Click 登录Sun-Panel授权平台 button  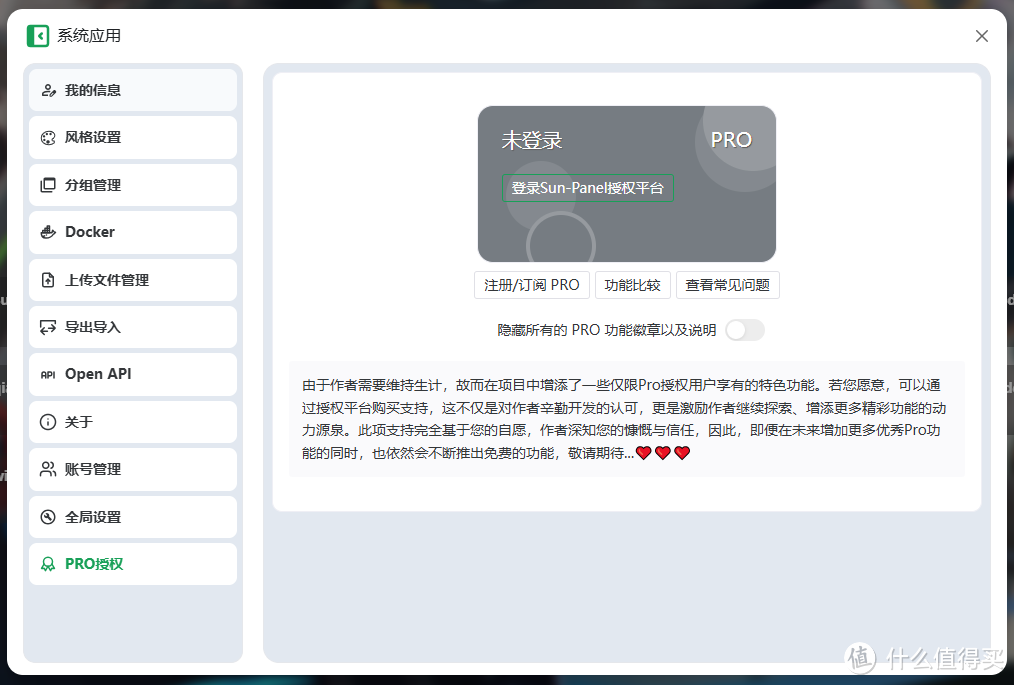[588, 188]
